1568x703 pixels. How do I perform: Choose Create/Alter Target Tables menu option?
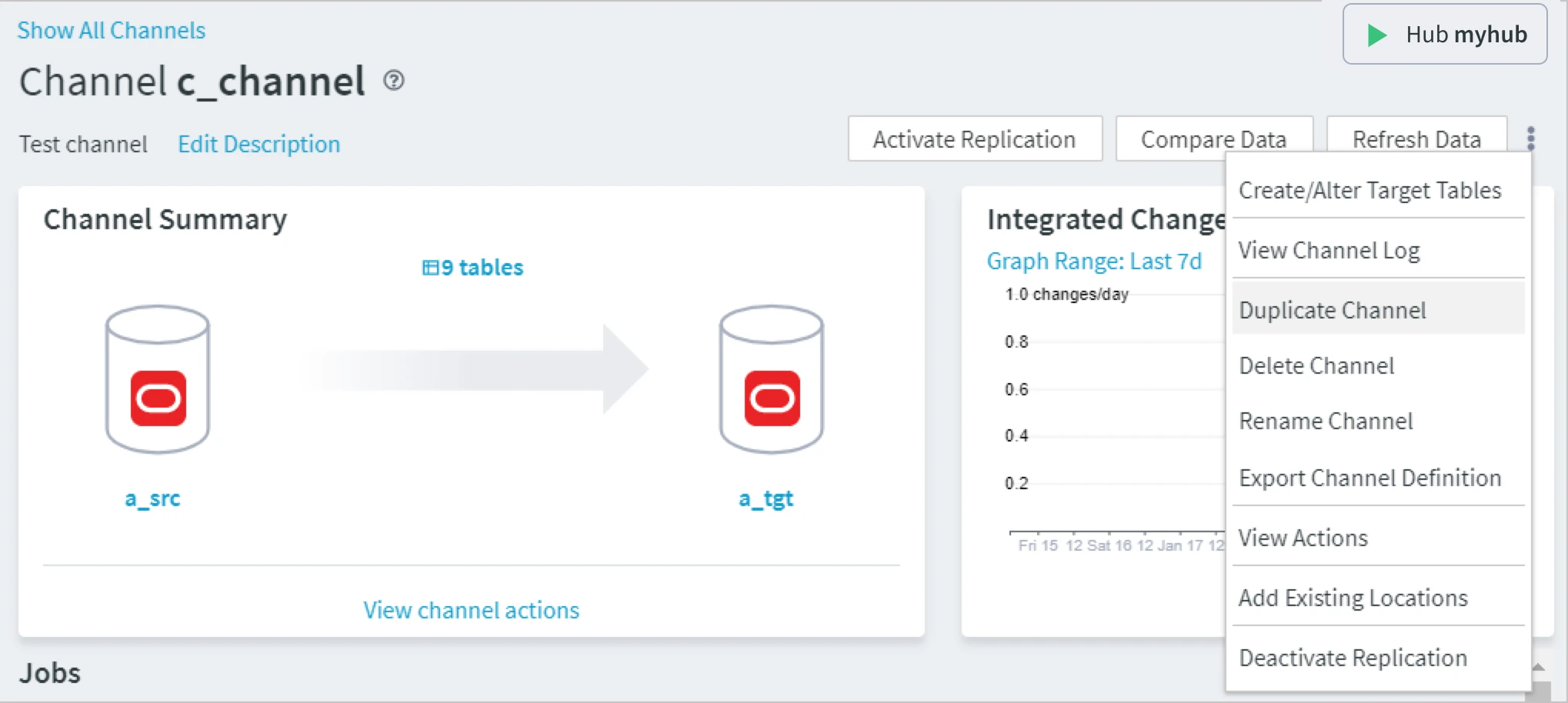pyautogui.click(x=1369, y=190)
